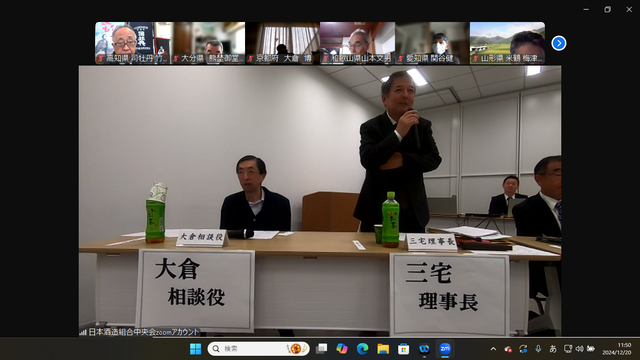The image size is (640, 360).
Task: Click the muted mic icon on 山形県 tile
Action: (476, 59)
